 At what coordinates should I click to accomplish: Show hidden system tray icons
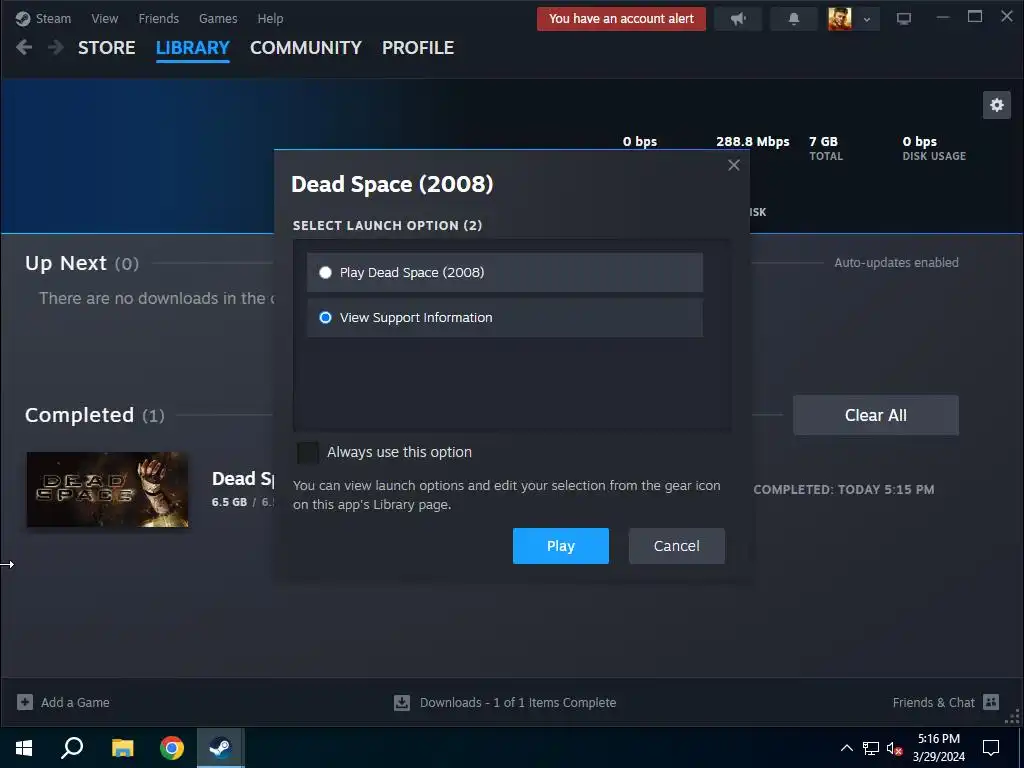[846, 748]
